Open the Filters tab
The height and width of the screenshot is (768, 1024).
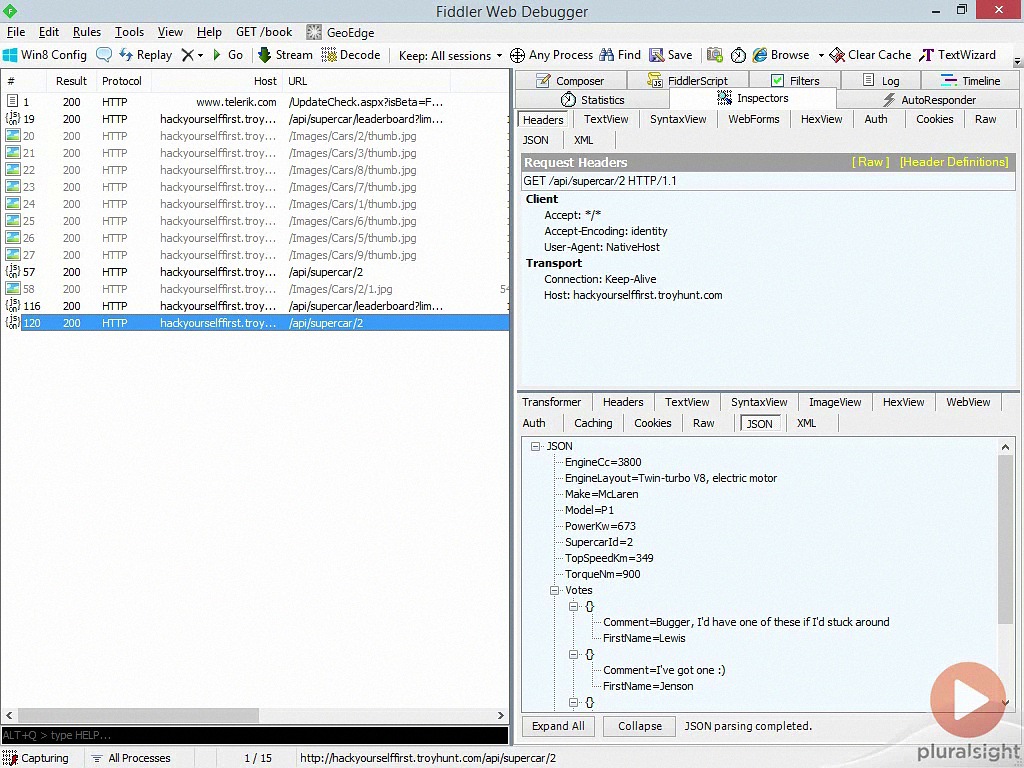(x=795, y=80)
